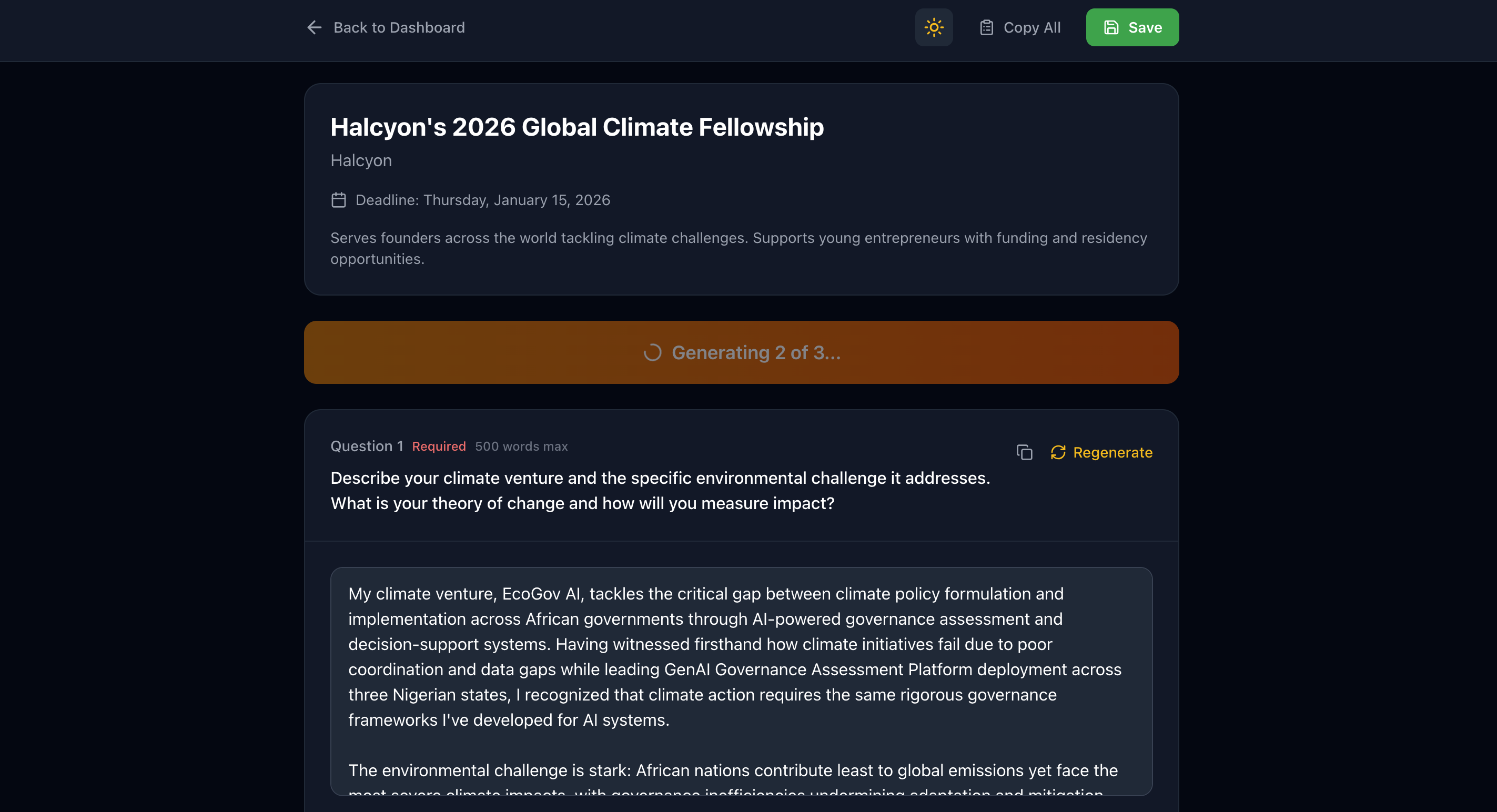Copy Question 1 answer using copy icon
Image resolution: width=1497 pixels, height=812 pixels.
point(1024,452)
